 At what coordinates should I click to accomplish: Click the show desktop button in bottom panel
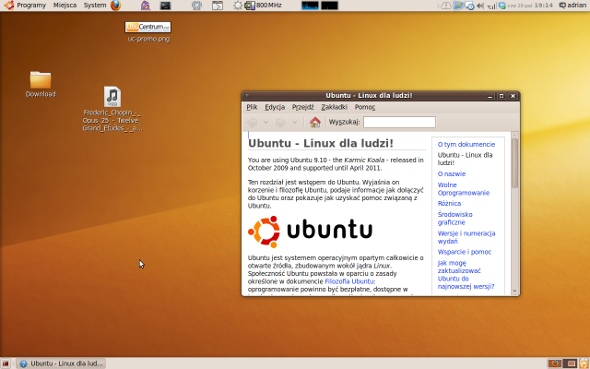tap(6, 363)
